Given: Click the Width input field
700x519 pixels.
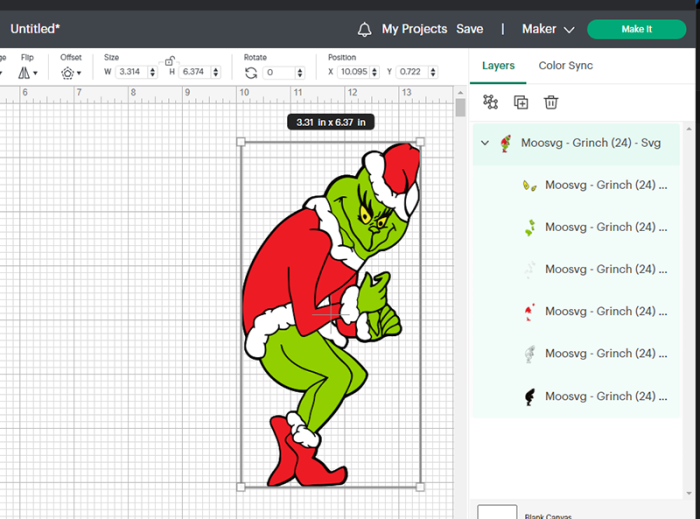Looking at the screenshot, I should pos(131,72).
